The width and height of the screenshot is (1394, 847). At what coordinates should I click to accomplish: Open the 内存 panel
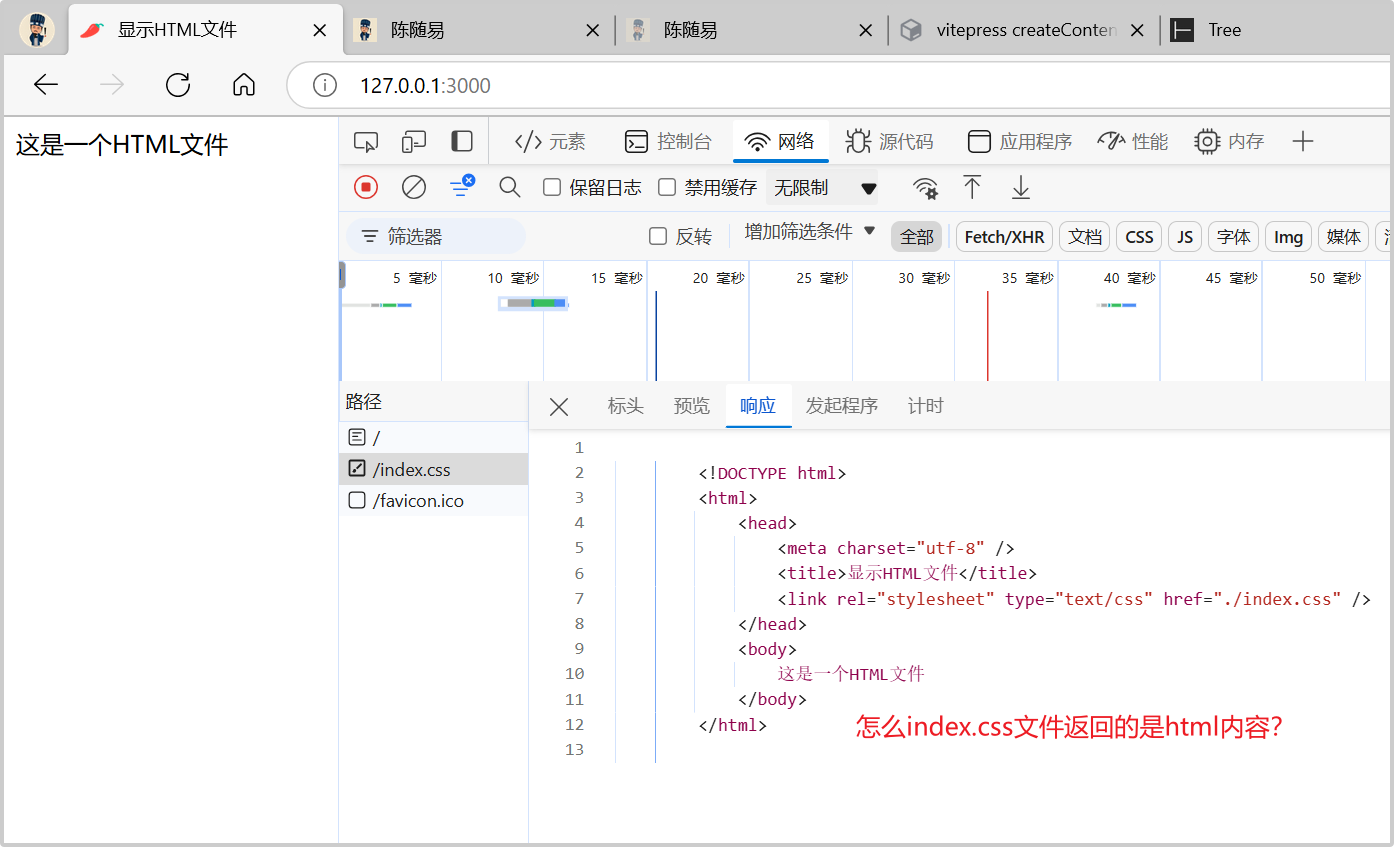[1229, 142]
